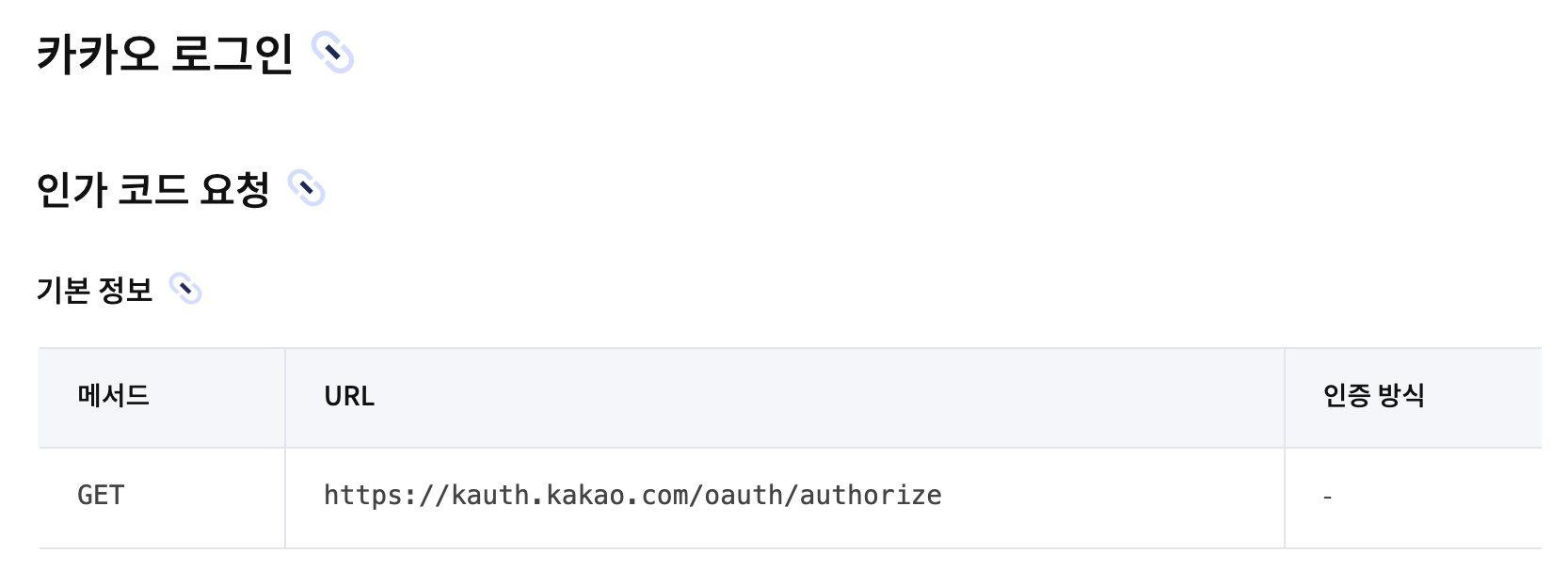Click the anchor link icon beside 기본 정보

click(x=185, y=289)
